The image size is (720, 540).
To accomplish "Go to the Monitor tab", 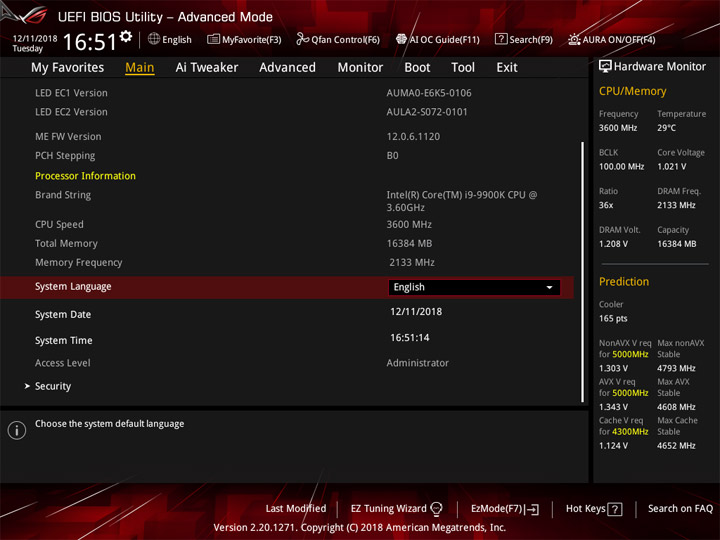I will (360, 68).
